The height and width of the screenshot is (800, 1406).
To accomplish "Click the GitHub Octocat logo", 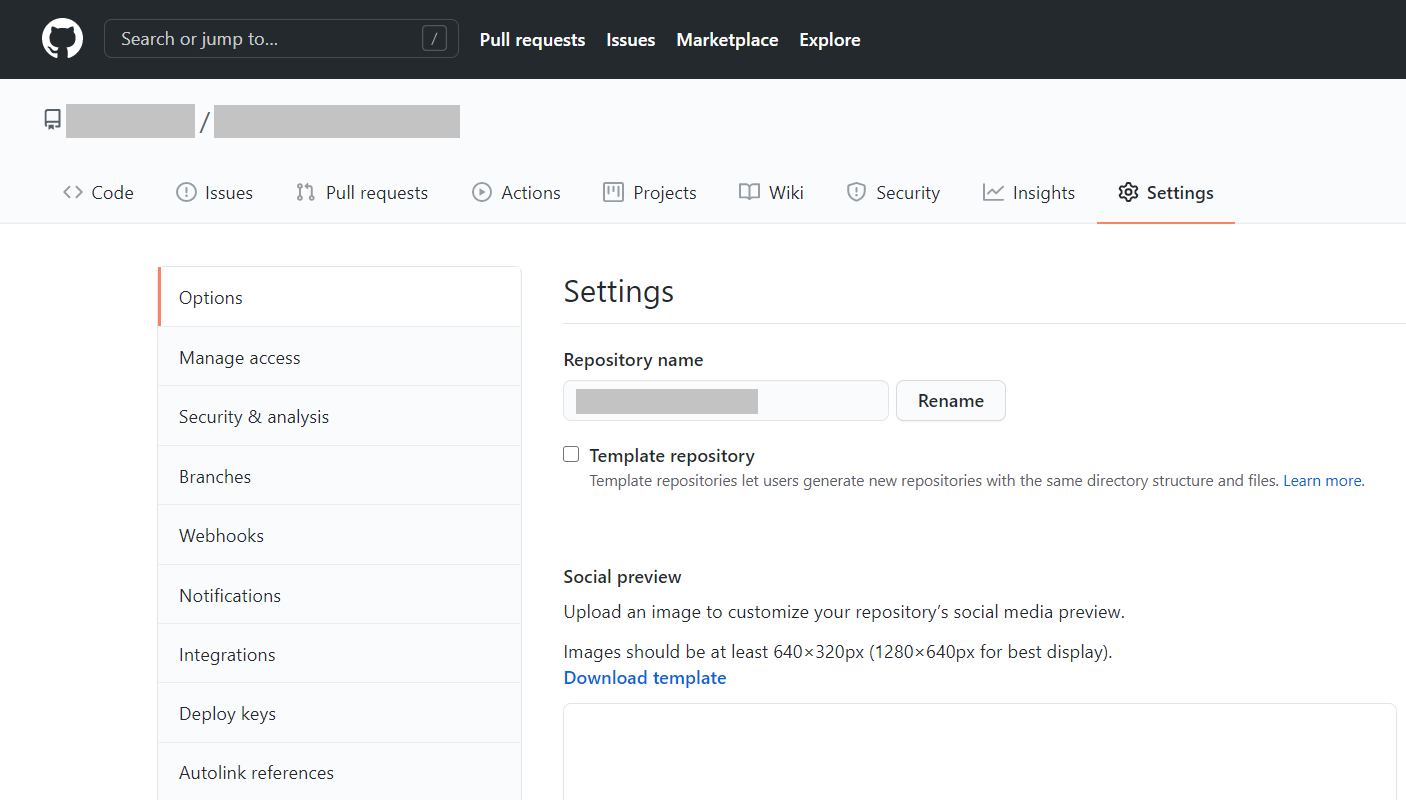I will [62, 39].
